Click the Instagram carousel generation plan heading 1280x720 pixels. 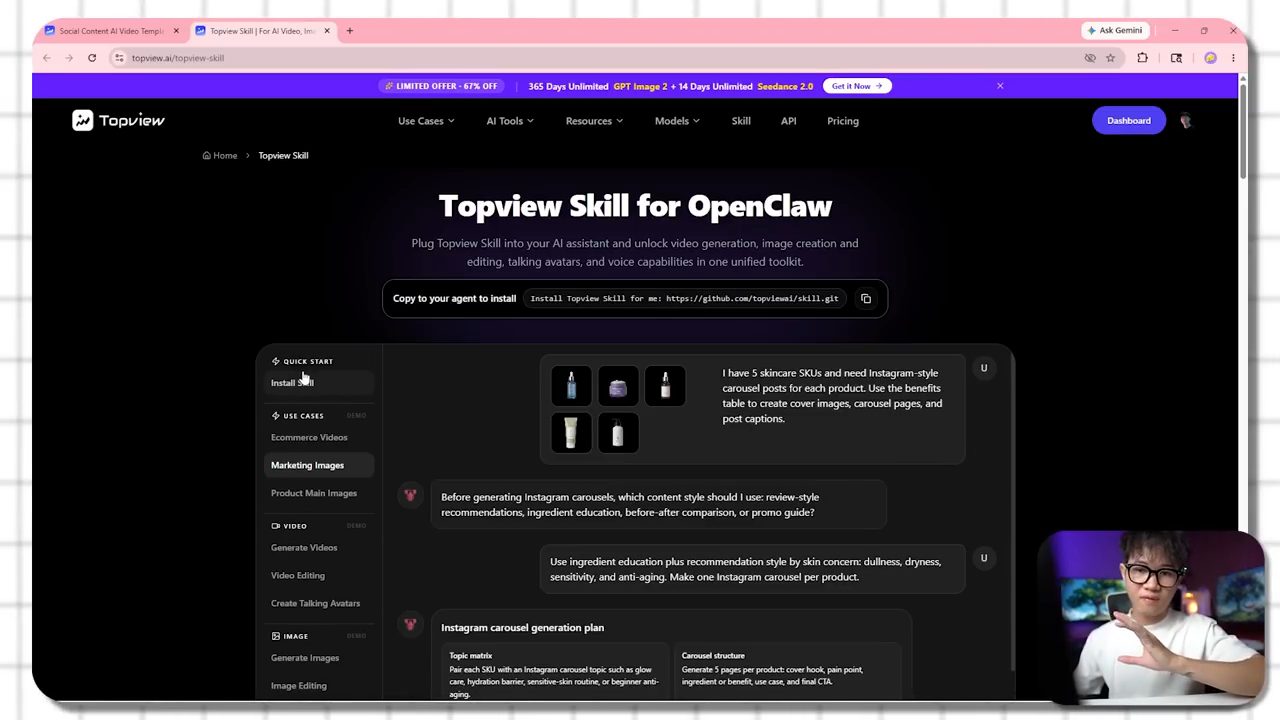tap(522, 628)
